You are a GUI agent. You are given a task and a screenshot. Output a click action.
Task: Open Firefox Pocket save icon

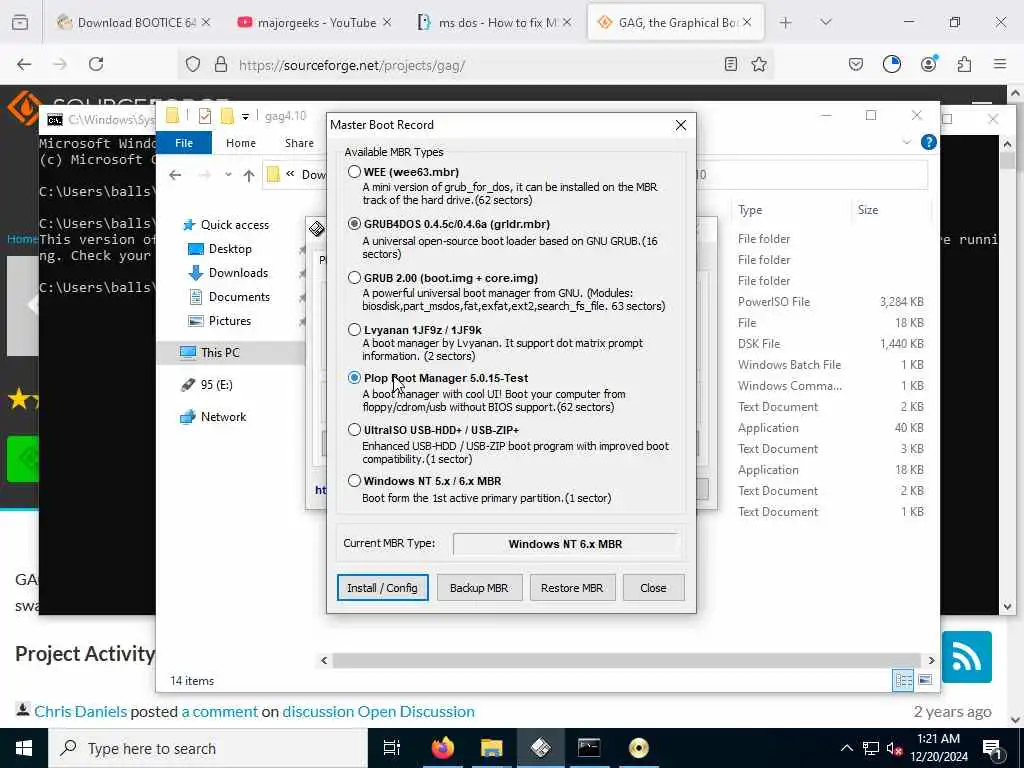(856, 64)
